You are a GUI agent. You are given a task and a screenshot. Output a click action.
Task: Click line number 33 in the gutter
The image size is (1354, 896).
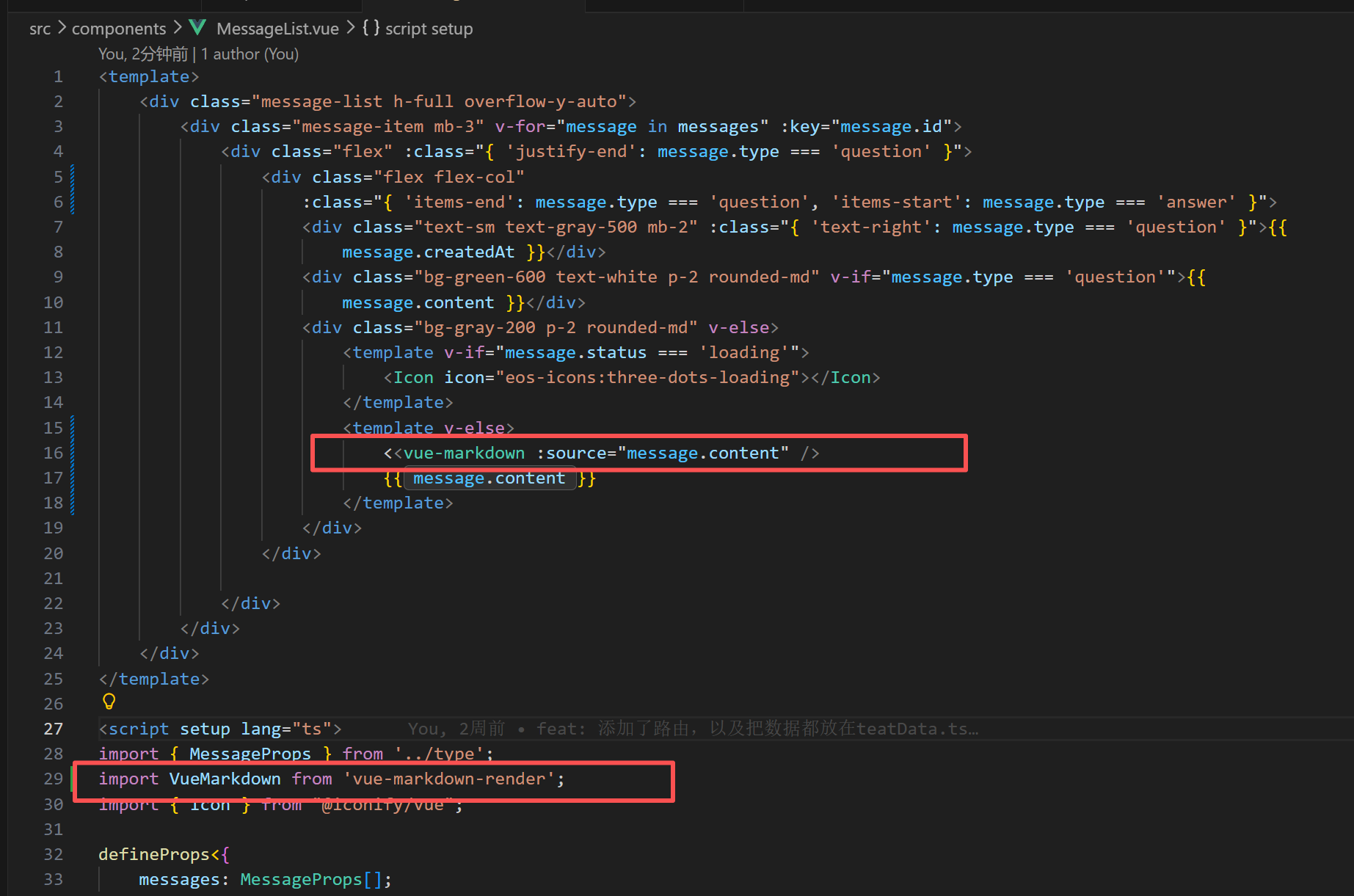[53, 879]
